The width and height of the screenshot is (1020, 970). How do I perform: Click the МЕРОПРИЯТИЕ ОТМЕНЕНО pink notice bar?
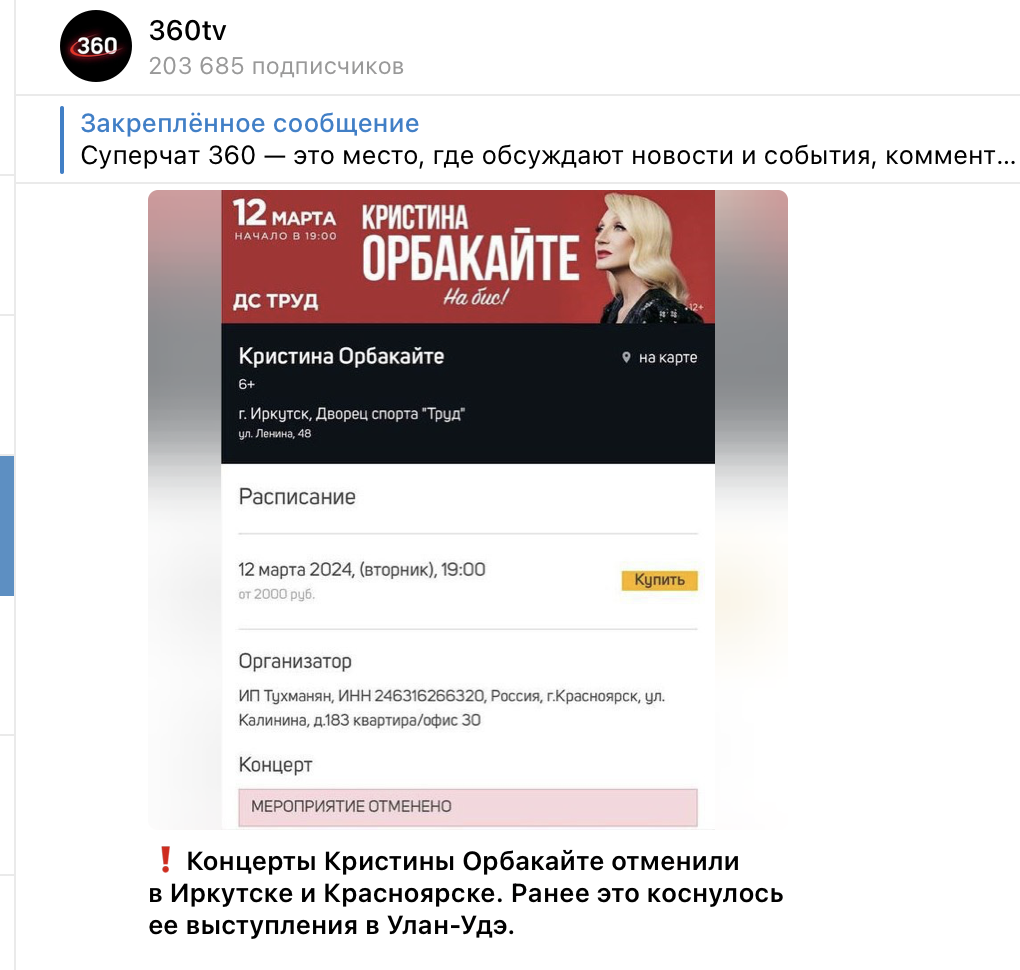468,807
